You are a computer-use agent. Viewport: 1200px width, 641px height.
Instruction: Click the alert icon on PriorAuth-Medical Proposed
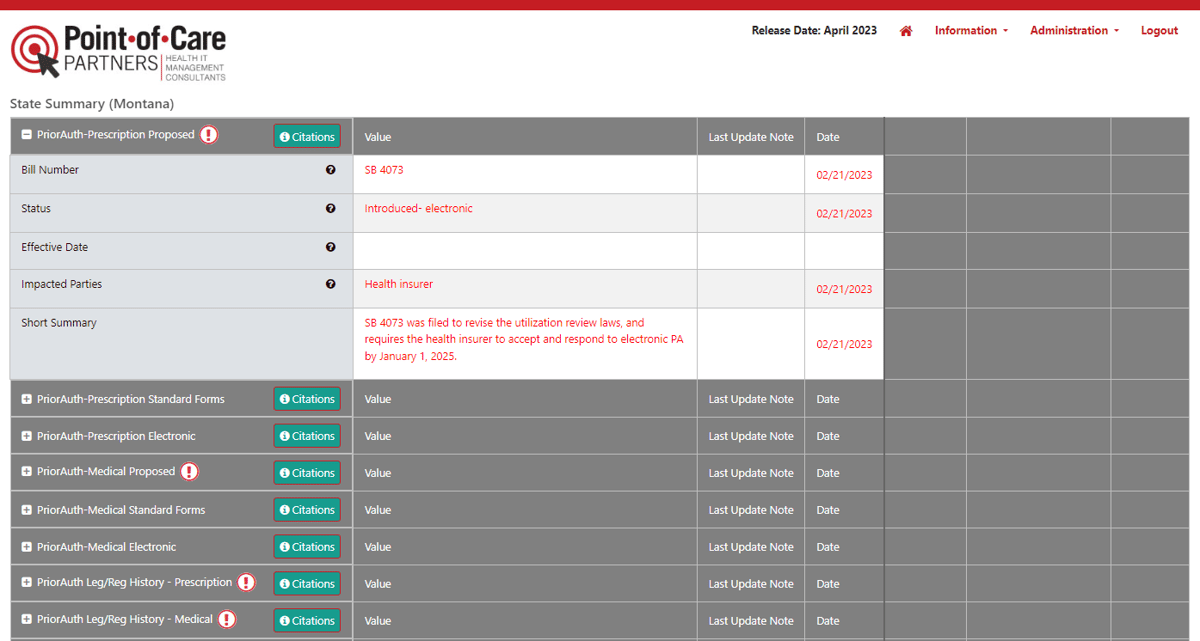tap(189, 472)
